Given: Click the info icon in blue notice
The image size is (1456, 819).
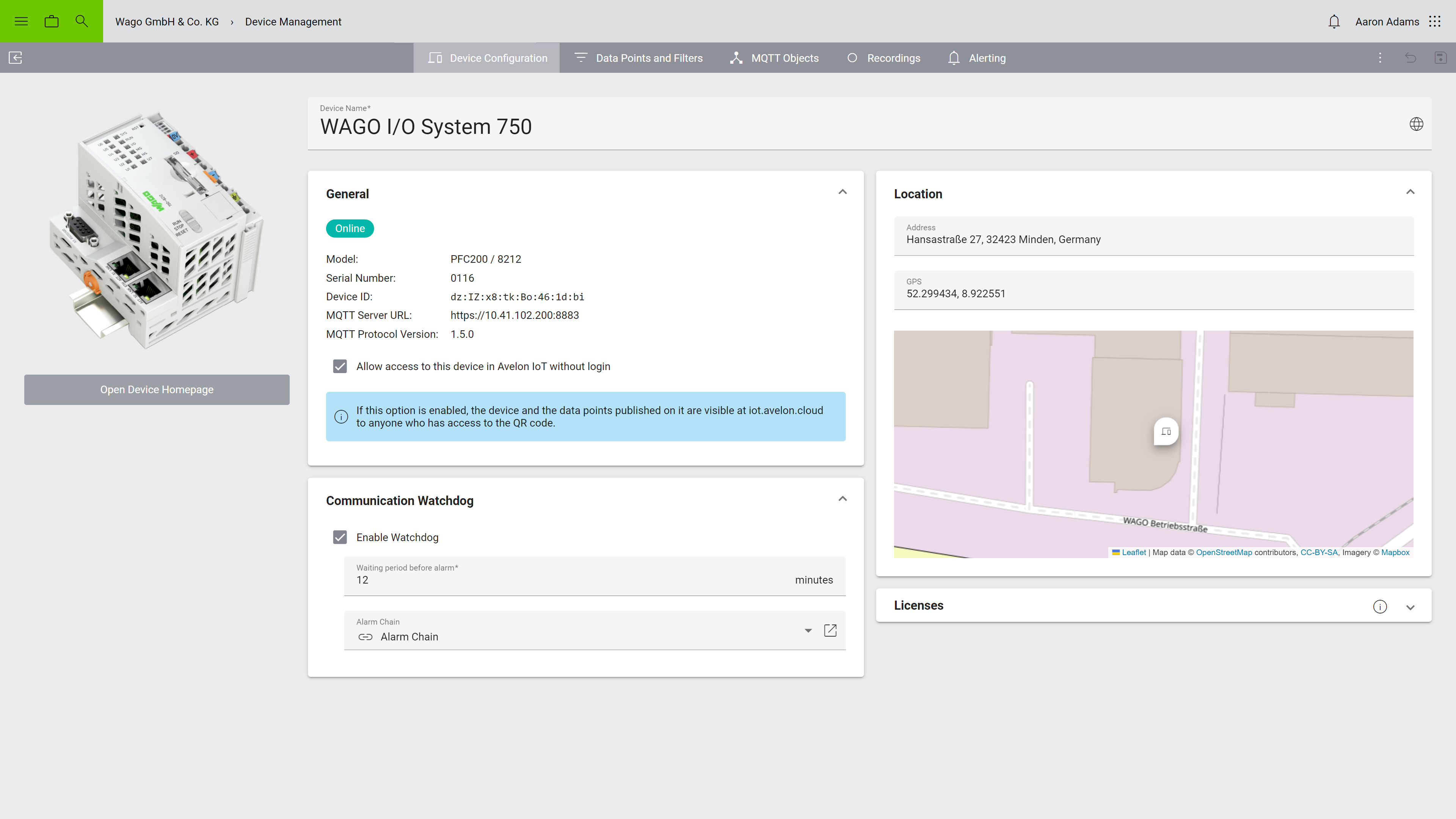Looking at the screenshot, I should click(341, 417).
